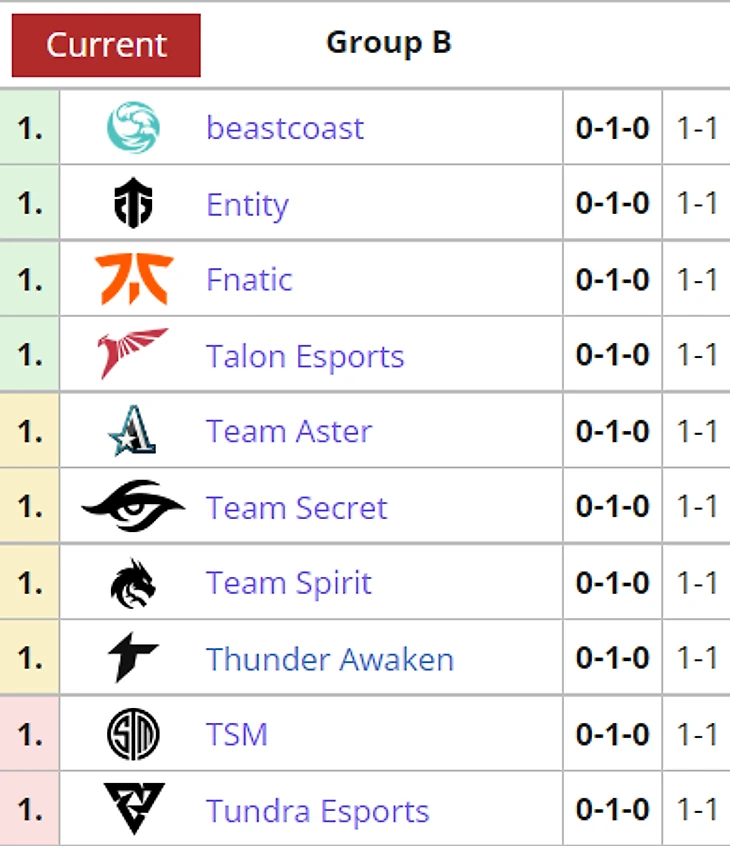
Task: Open the Thunder Awaken team link
Action: click(330, 660)
